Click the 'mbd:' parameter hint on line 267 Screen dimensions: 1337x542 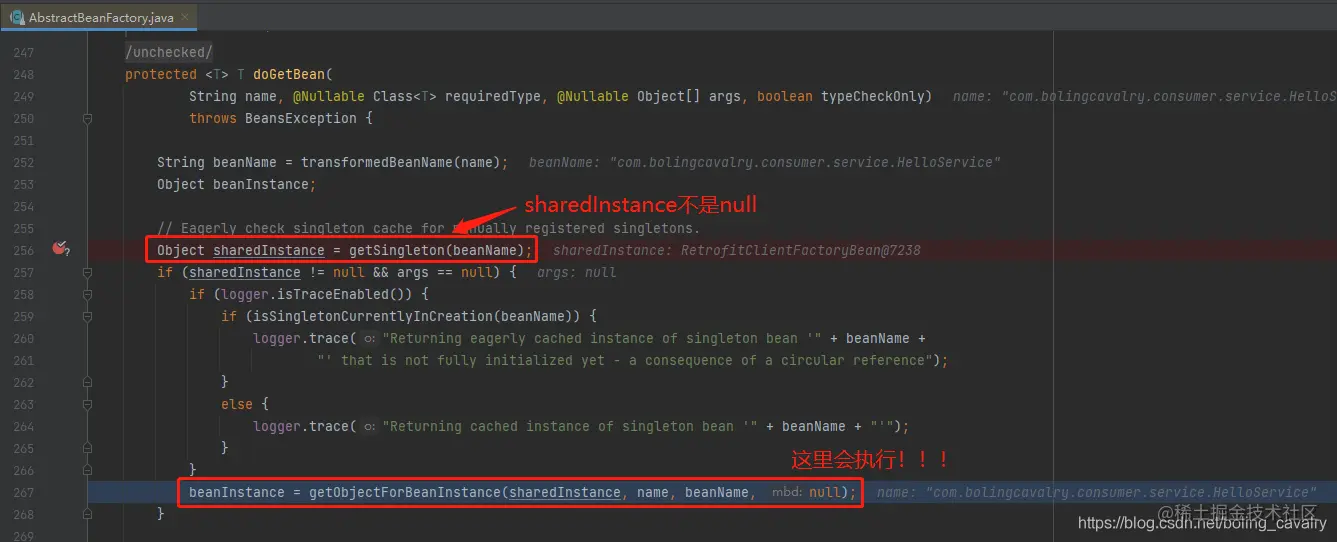coord(786,492)
